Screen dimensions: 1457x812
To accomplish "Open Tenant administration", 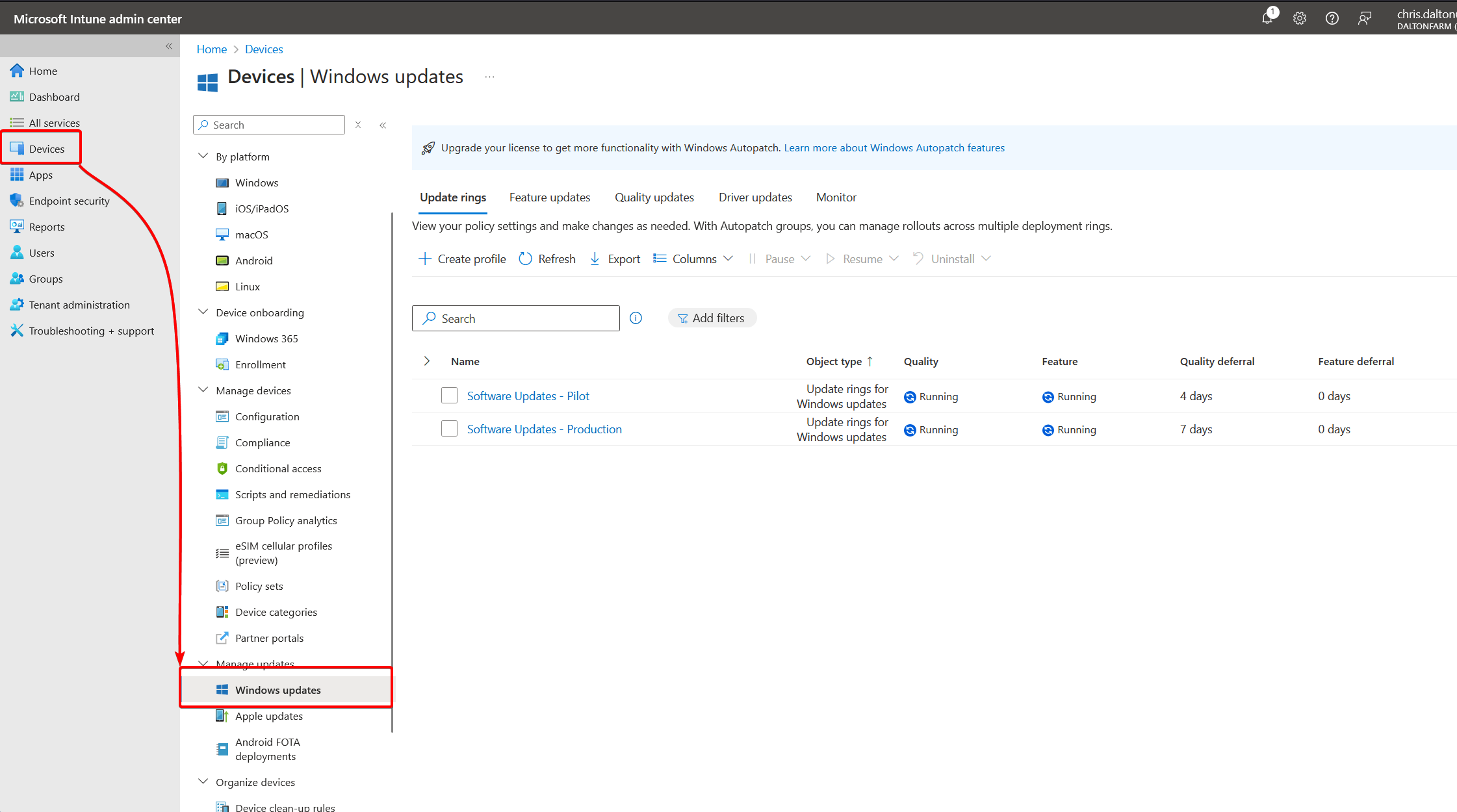I will (79, 305).
